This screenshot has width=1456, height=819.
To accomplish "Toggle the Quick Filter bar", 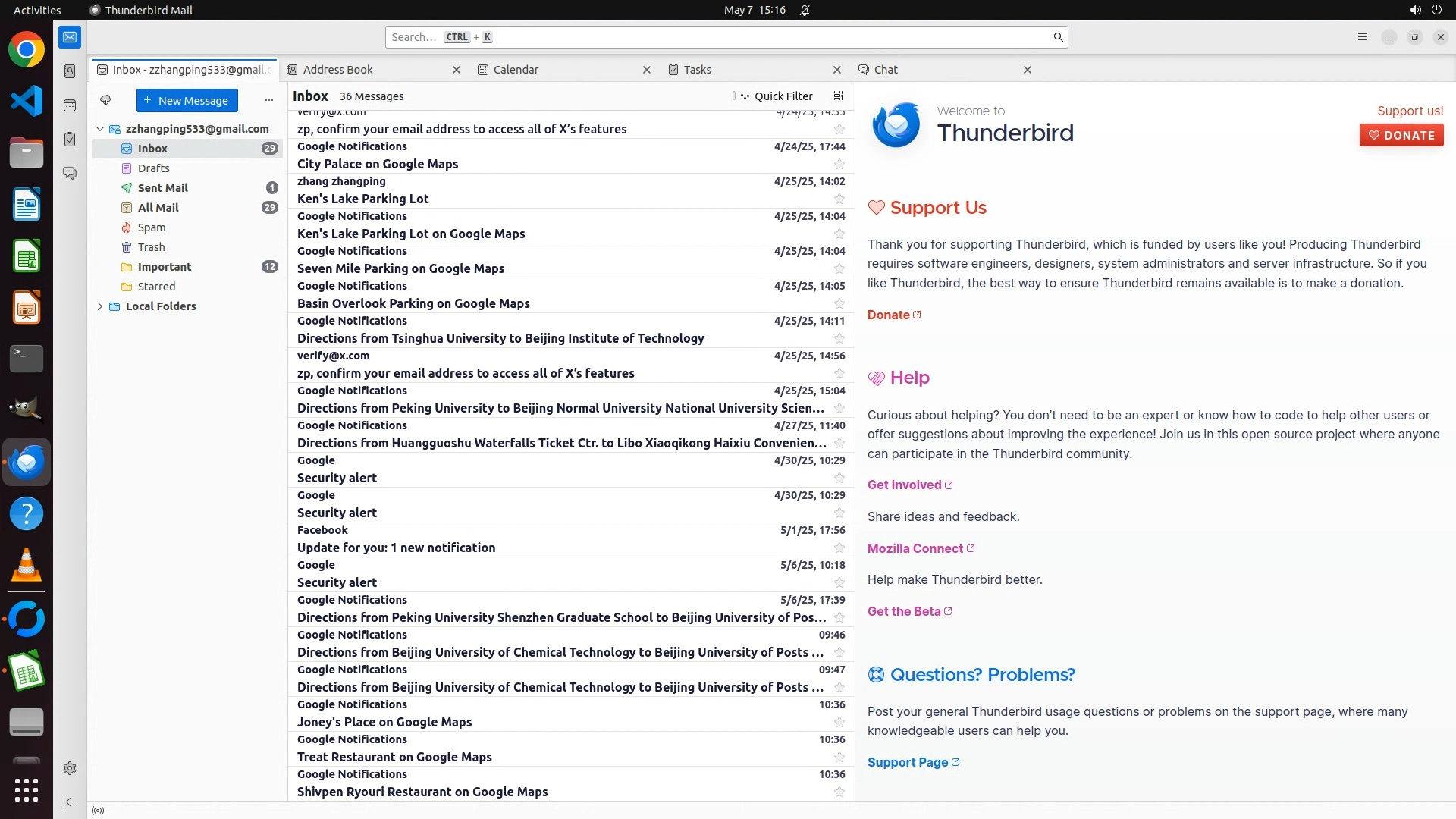I will (776, 96).
